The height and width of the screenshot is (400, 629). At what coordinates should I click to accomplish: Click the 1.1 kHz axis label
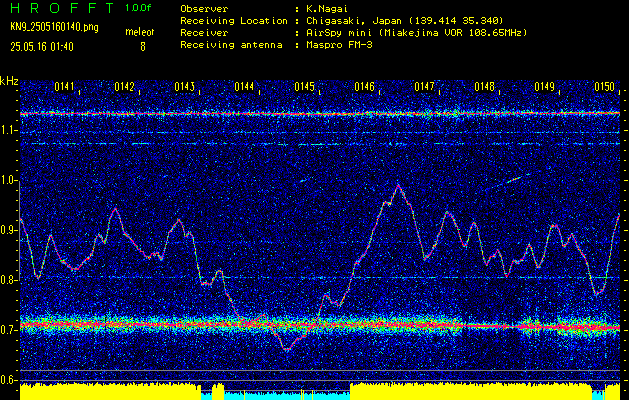click(x=9, y=130)
